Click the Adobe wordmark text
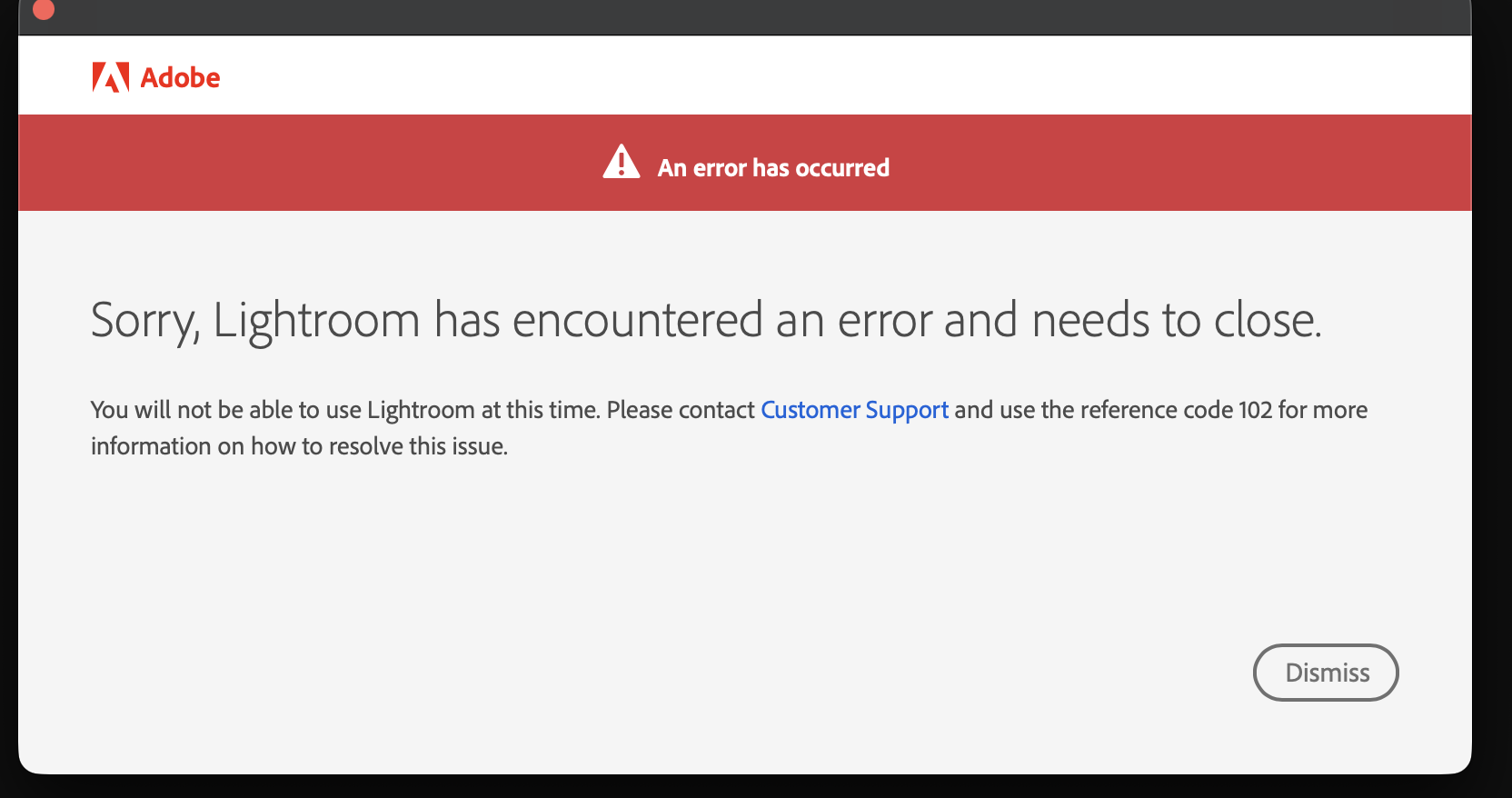The width and height of the screenshot is (1512, 798). [x=180, y=78]
